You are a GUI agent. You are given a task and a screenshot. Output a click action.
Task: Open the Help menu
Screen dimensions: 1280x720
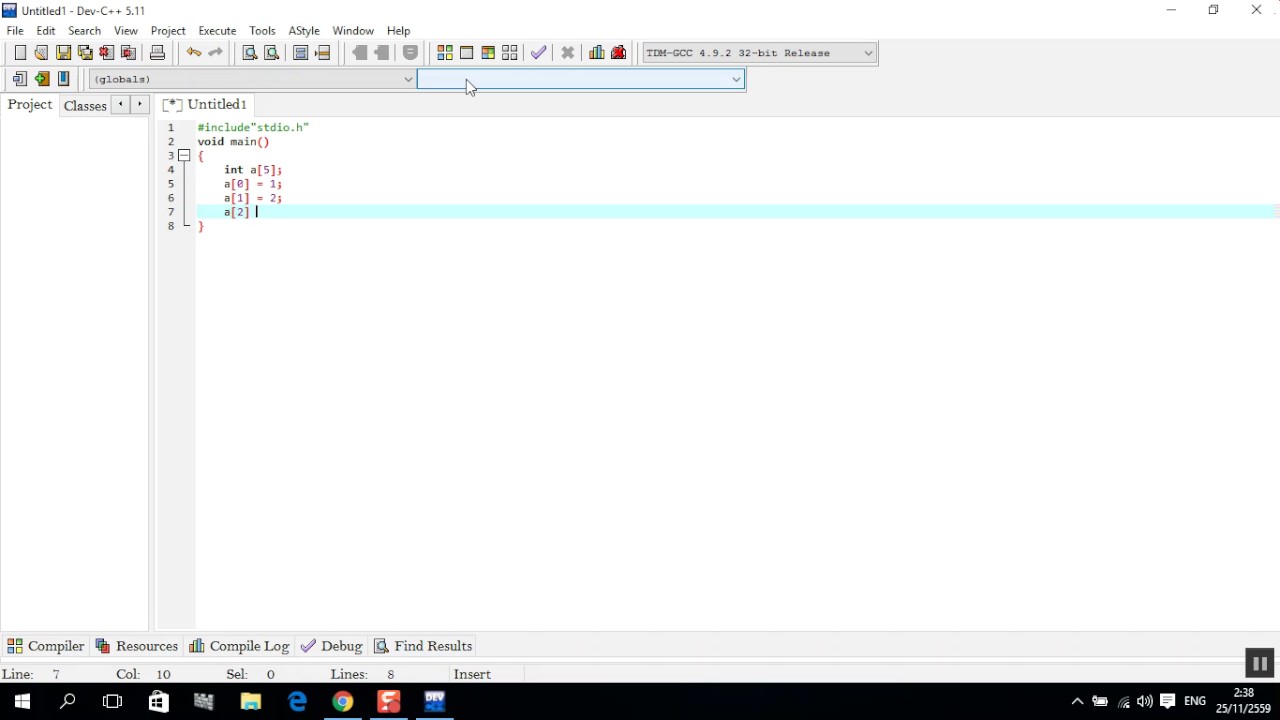pos(398,31)
